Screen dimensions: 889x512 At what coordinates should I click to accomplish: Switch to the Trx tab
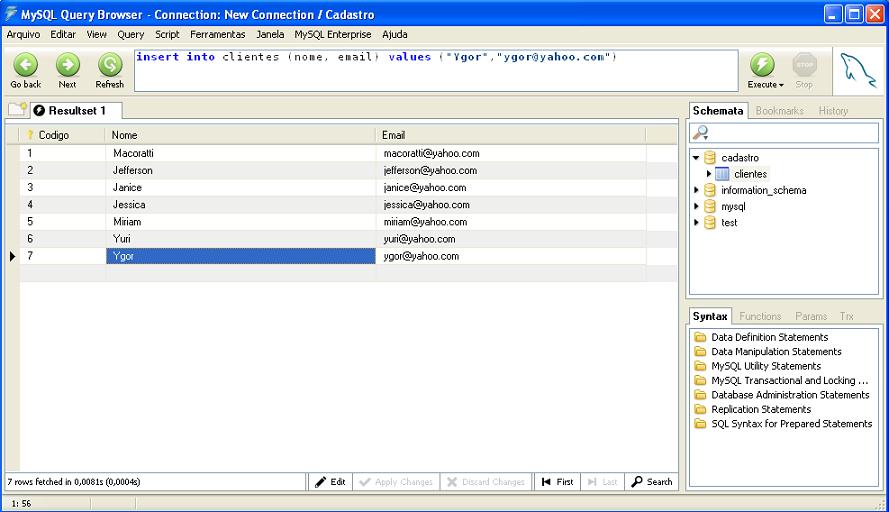coord(846,316)
